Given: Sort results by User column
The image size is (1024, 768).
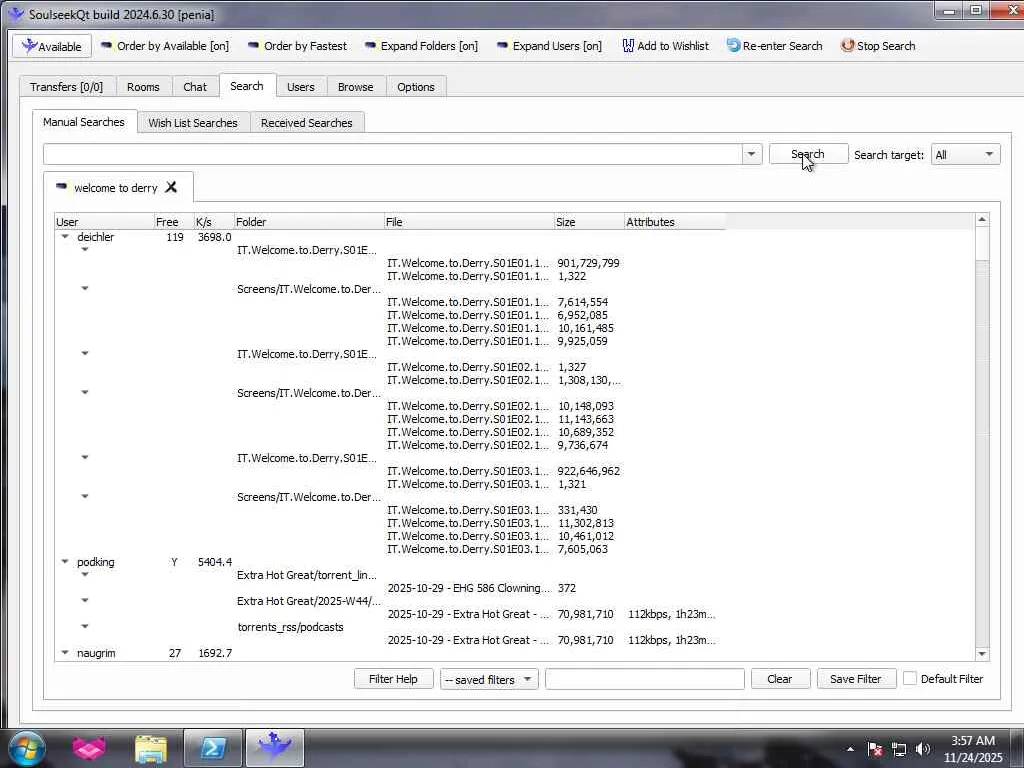Looking at the screenshot, I should click(x=104, y=222).
